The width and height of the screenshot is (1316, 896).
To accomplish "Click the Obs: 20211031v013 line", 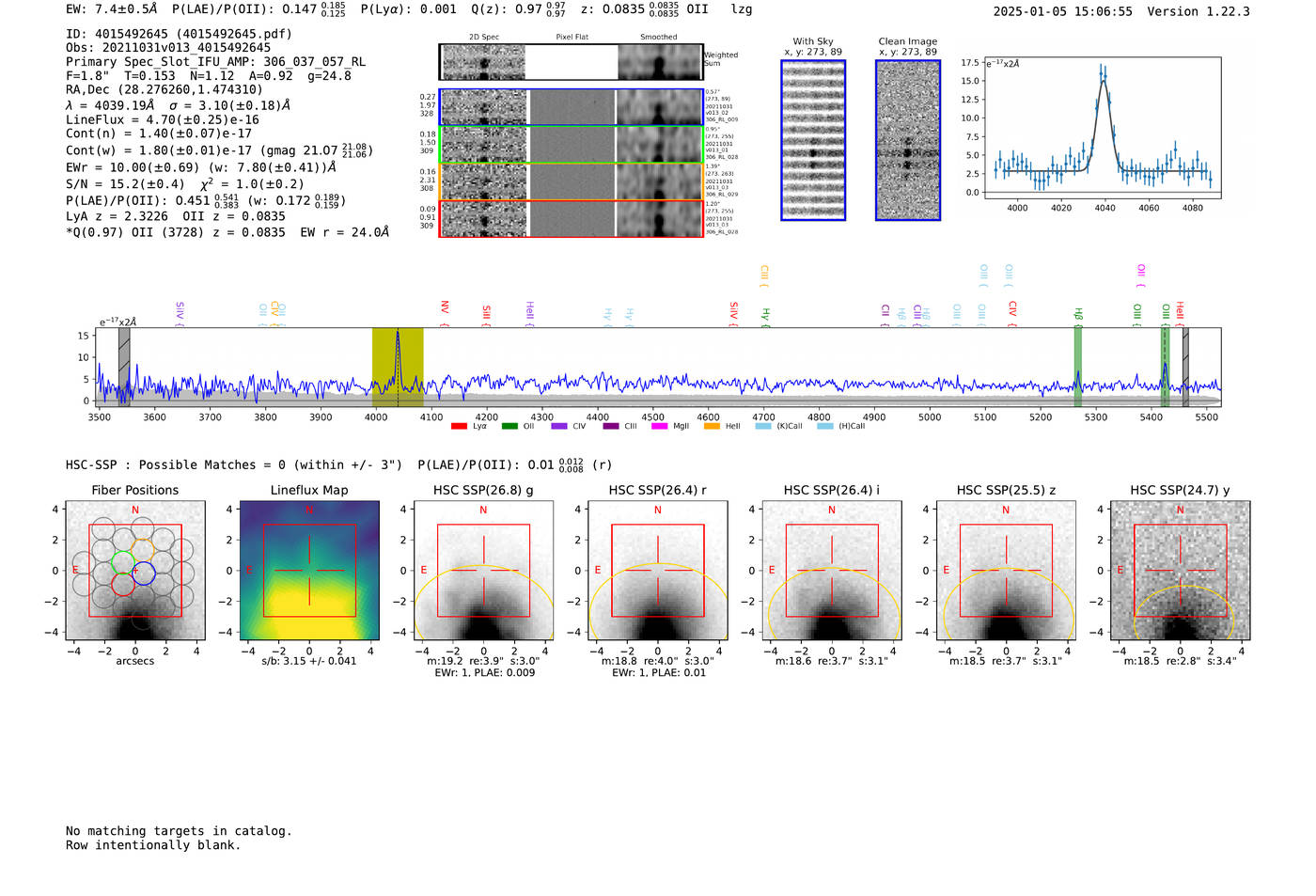I will [168, 48].
